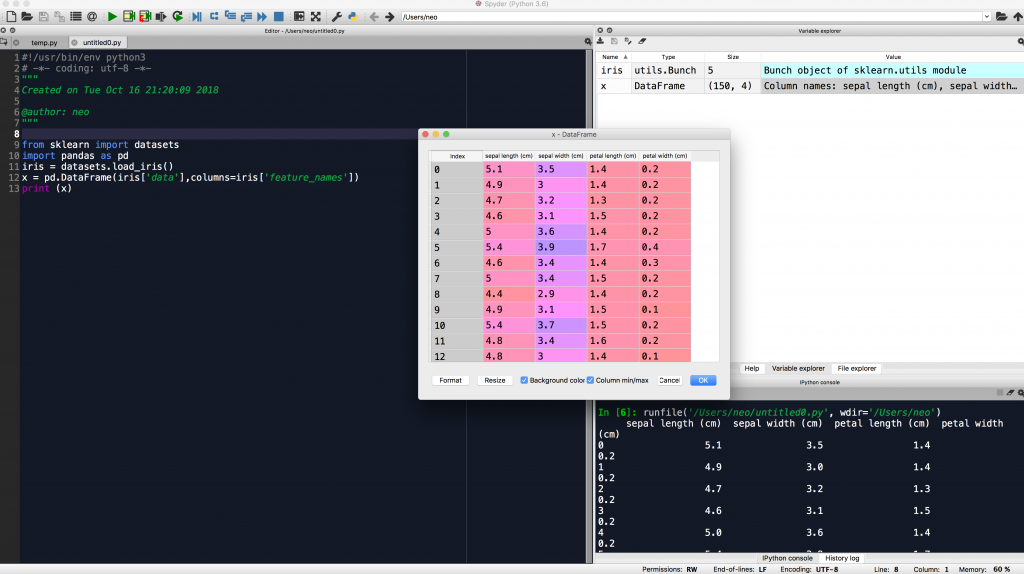Image resolution: width=1024 pixels, height=574 pixels.
Task: Click Index header in DataFrame table
Action: 456,156
